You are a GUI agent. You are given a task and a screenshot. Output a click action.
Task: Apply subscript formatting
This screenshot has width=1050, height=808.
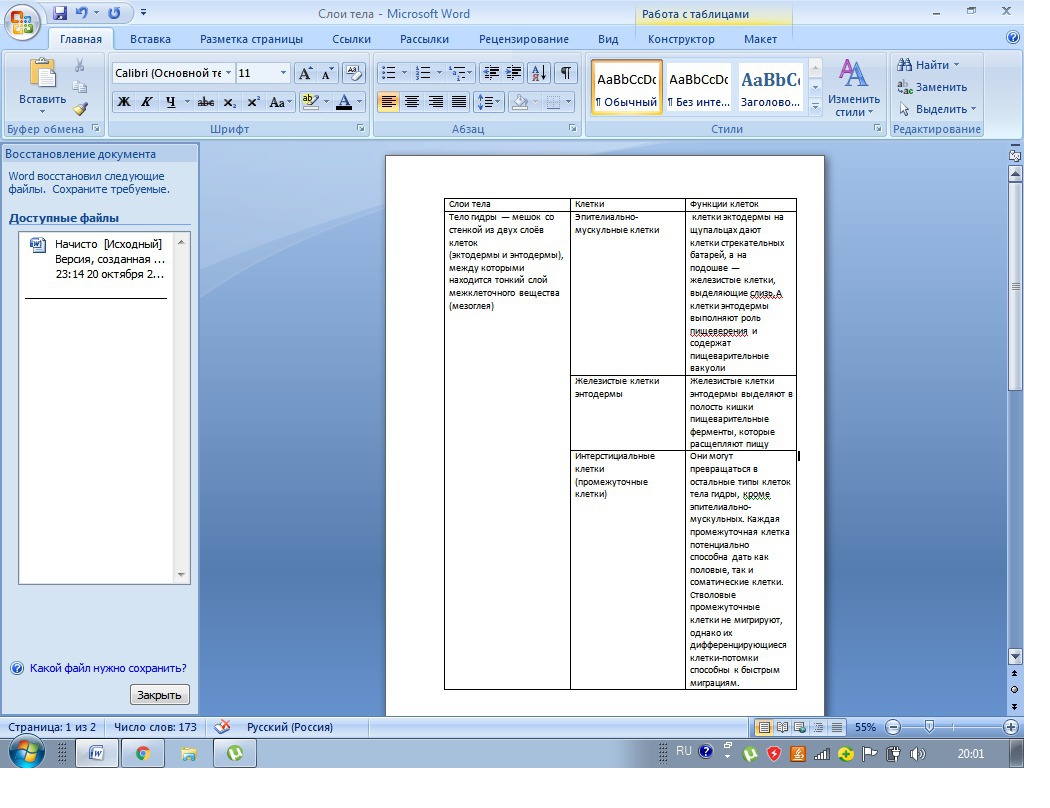[x=230, y=102]
